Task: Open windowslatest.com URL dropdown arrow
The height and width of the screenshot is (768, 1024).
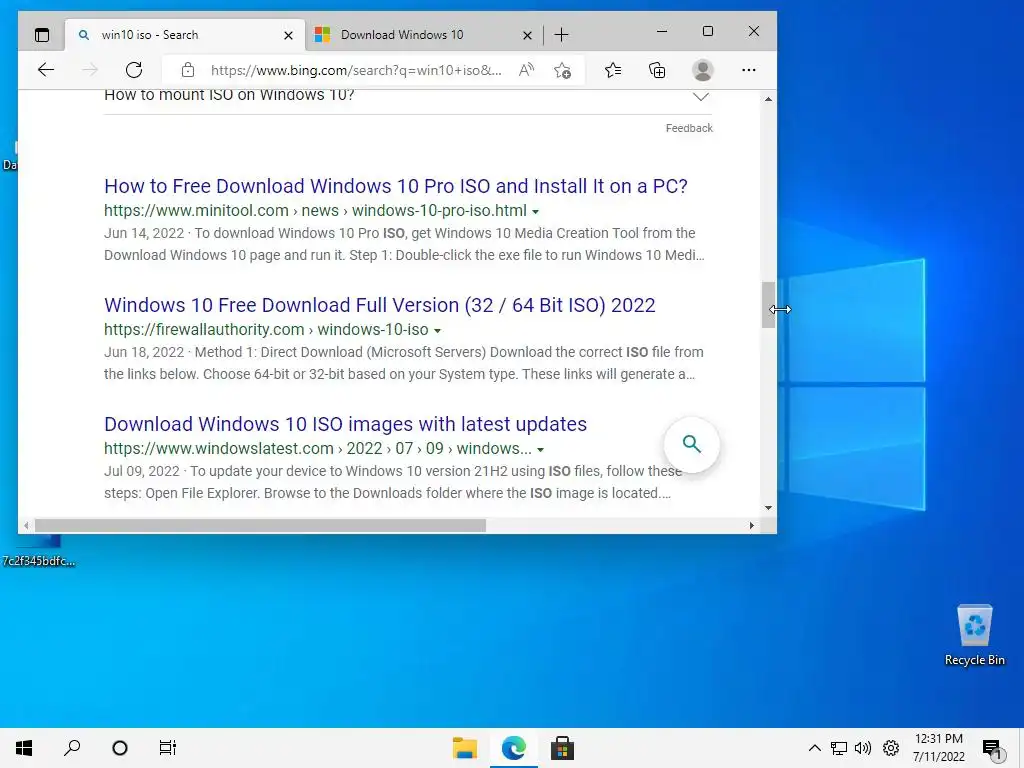Action: point(541,449)
